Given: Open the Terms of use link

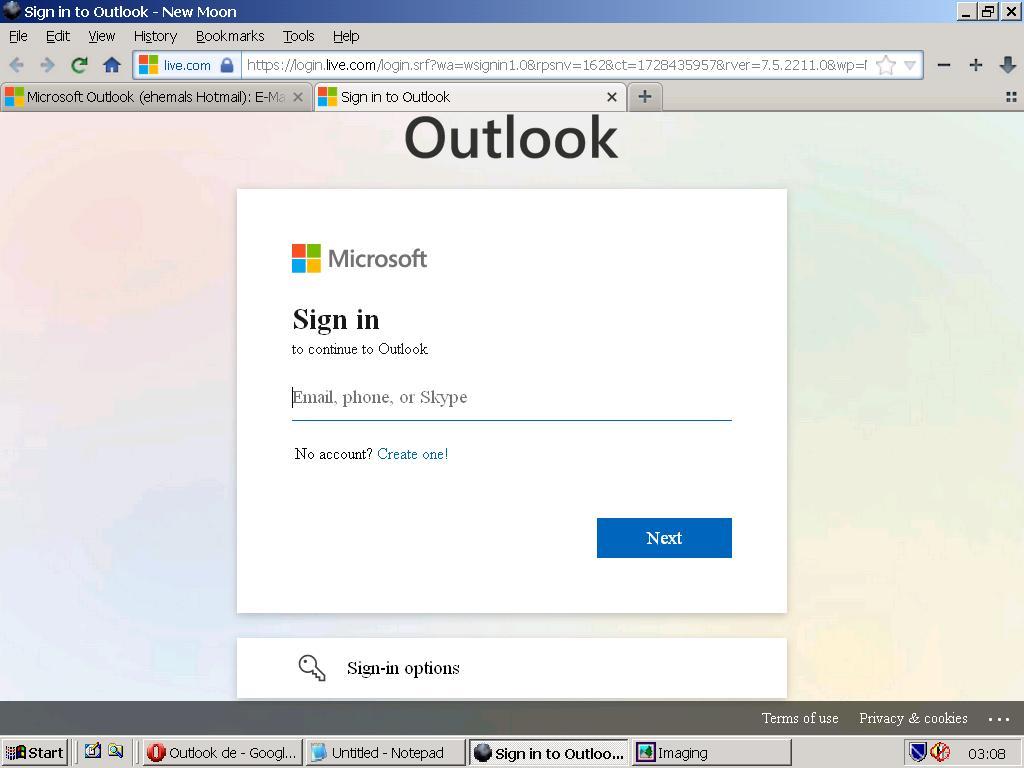Looking at the screenshot, I should pyautogui.click(x=800, y=718).
